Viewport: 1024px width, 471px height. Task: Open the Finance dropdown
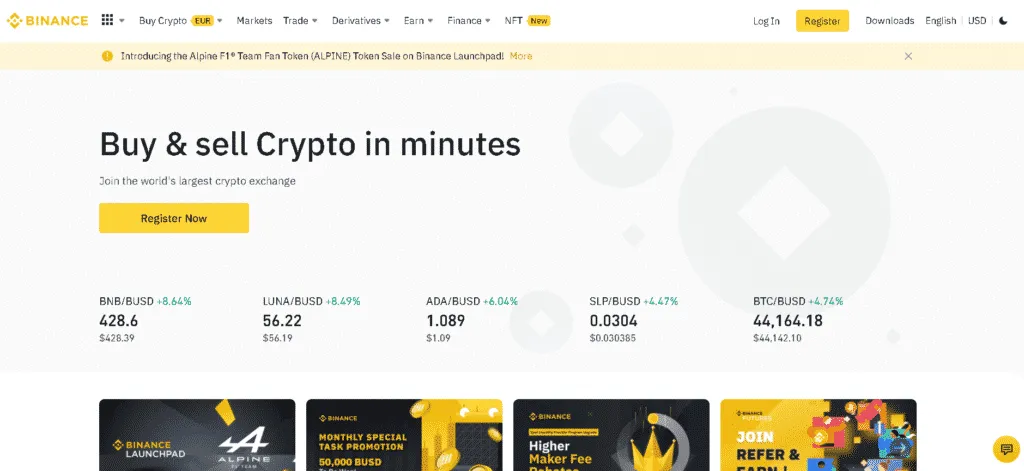click(x=469, y=21)
